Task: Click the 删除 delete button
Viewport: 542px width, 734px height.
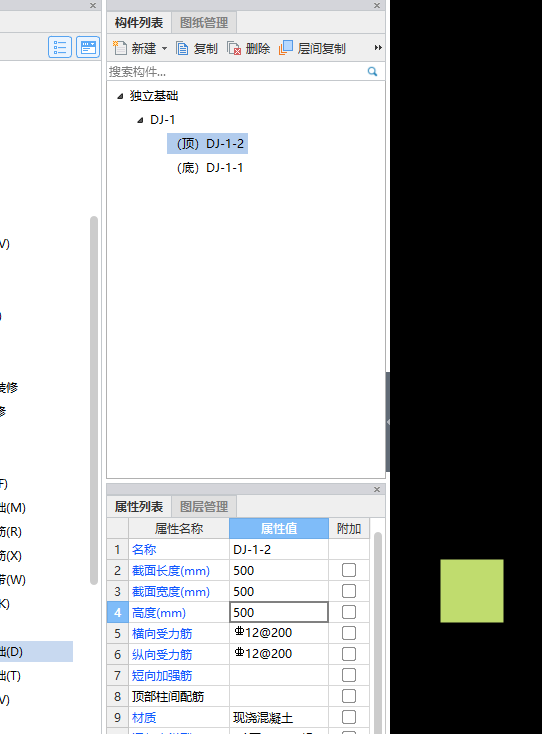Action: pyautogui.click(x=249, y=48)
